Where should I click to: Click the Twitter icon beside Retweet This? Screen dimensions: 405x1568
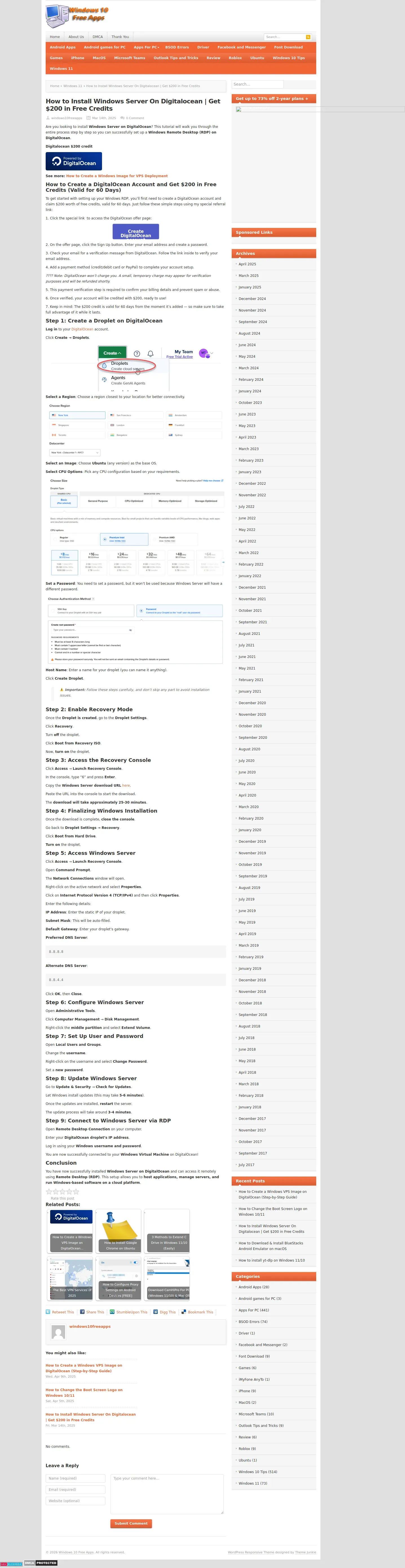48,1312
